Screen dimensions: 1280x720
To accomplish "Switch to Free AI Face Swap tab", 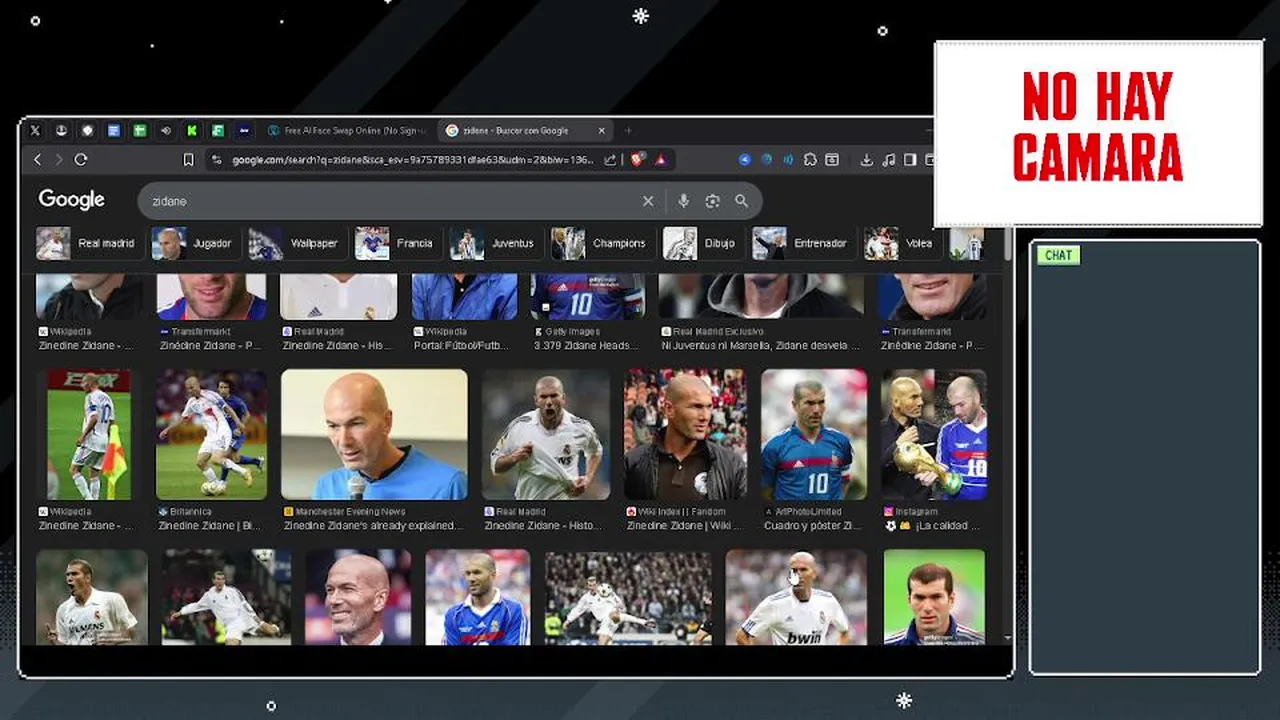I will 346,131.
